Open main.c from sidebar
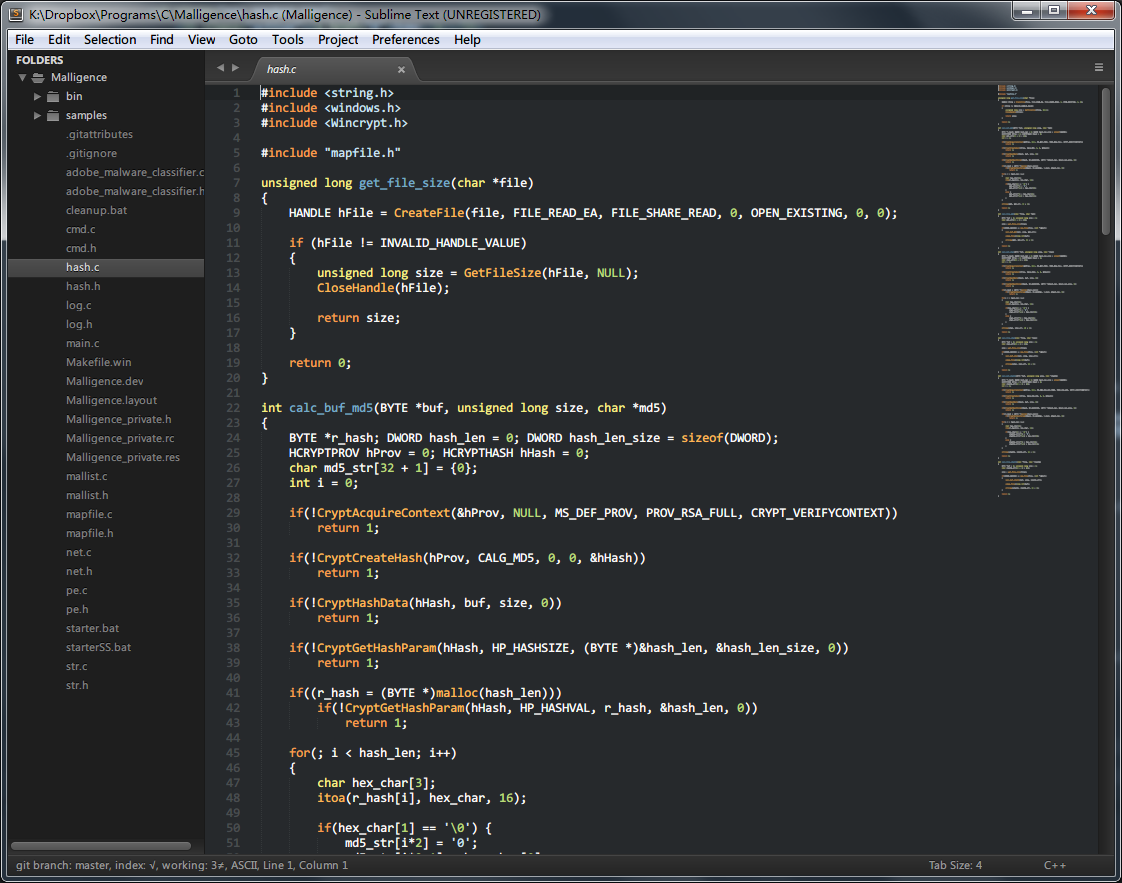The width and height of the screenshot is (1122, 883). [82, 343]
